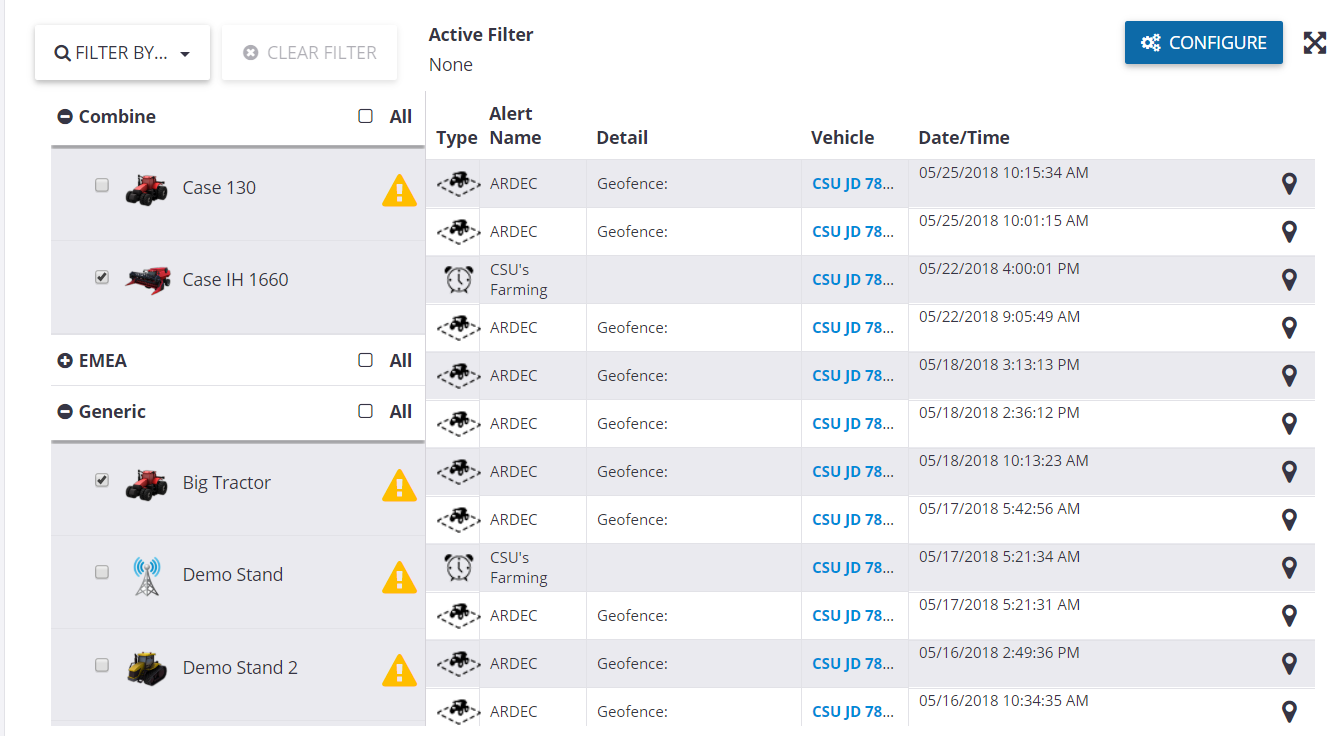Sort by the Detail column header
The width and height of the screenshot is (1337, 736).
point(622,138)
